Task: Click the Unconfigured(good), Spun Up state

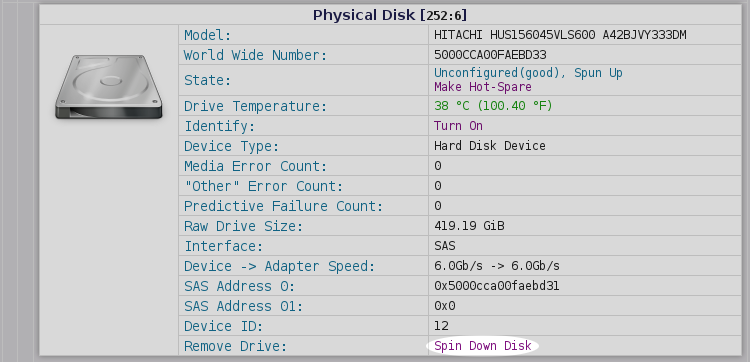Action: pyautogui.click(x=528, y=73)
